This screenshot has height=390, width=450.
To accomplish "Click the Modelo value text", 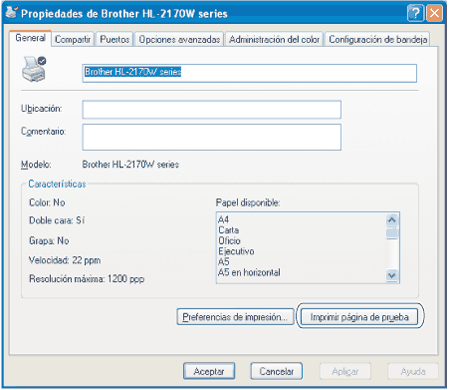I will point(130,164).
